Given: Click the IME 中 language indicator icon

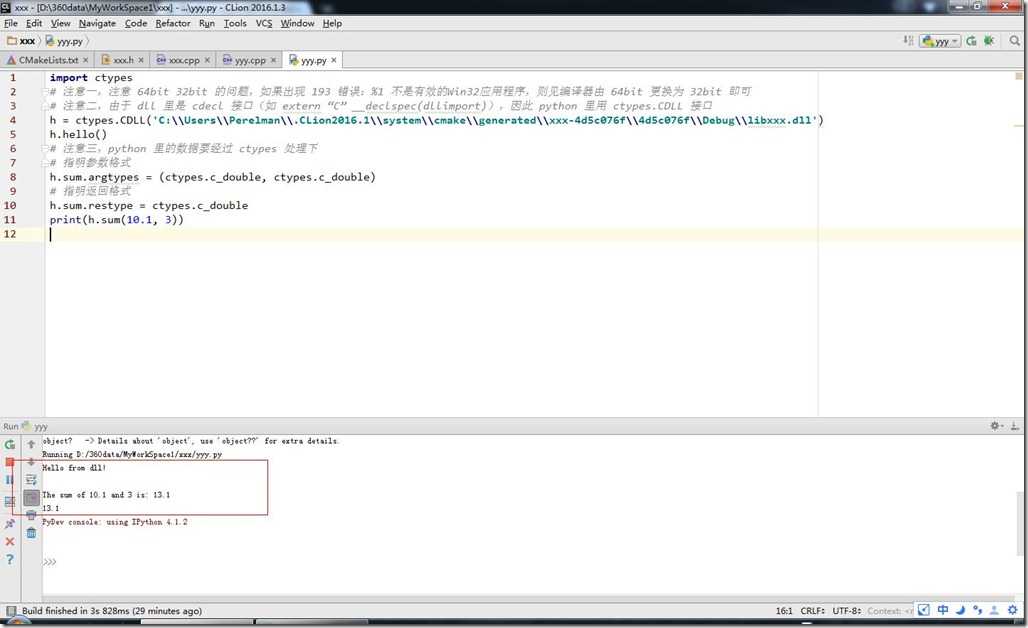Looking at the screenshot, I should point(942,610).
